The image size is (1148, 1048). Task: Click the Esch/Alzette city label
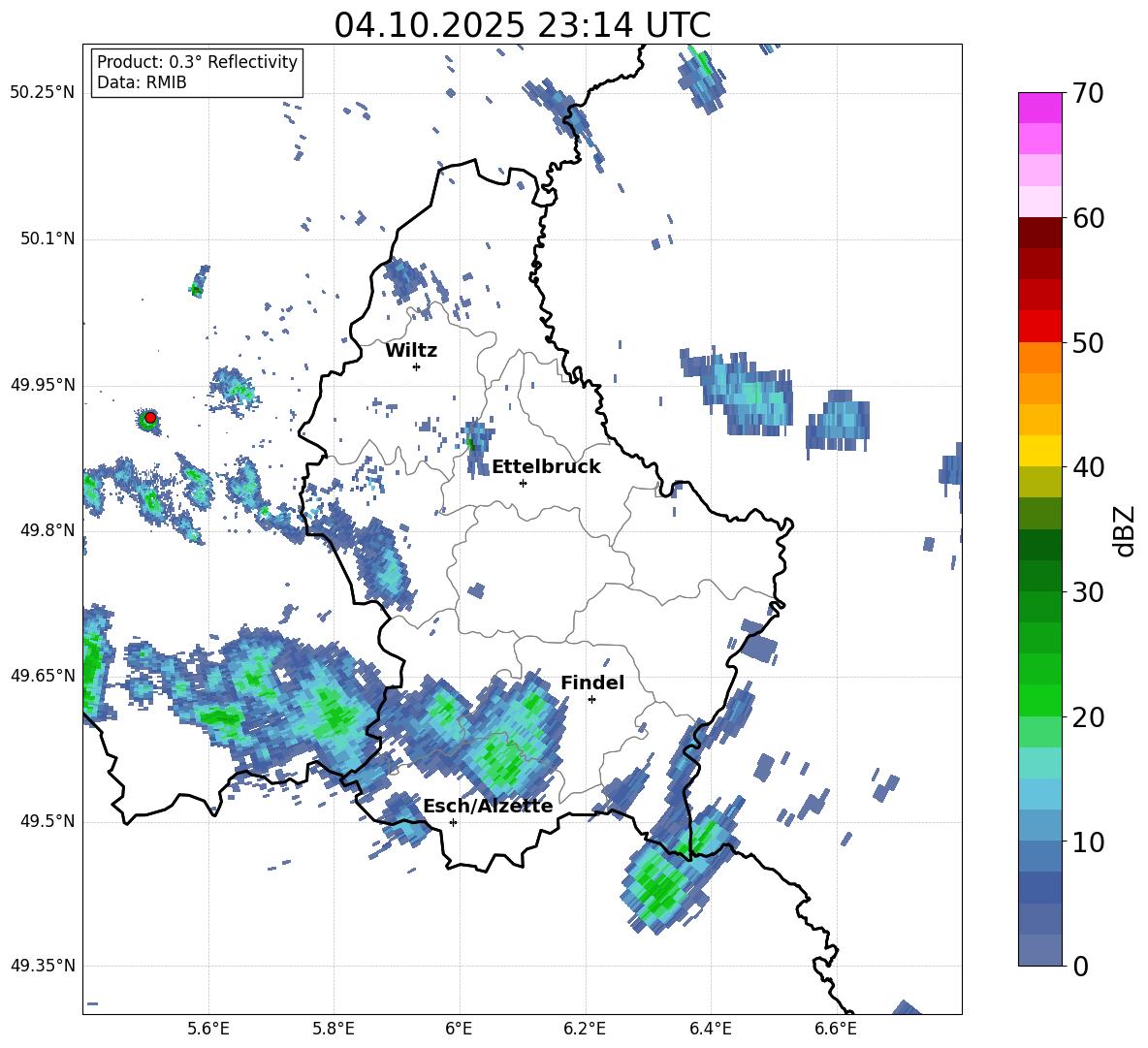pyautogui.click(x=489, y=806)
